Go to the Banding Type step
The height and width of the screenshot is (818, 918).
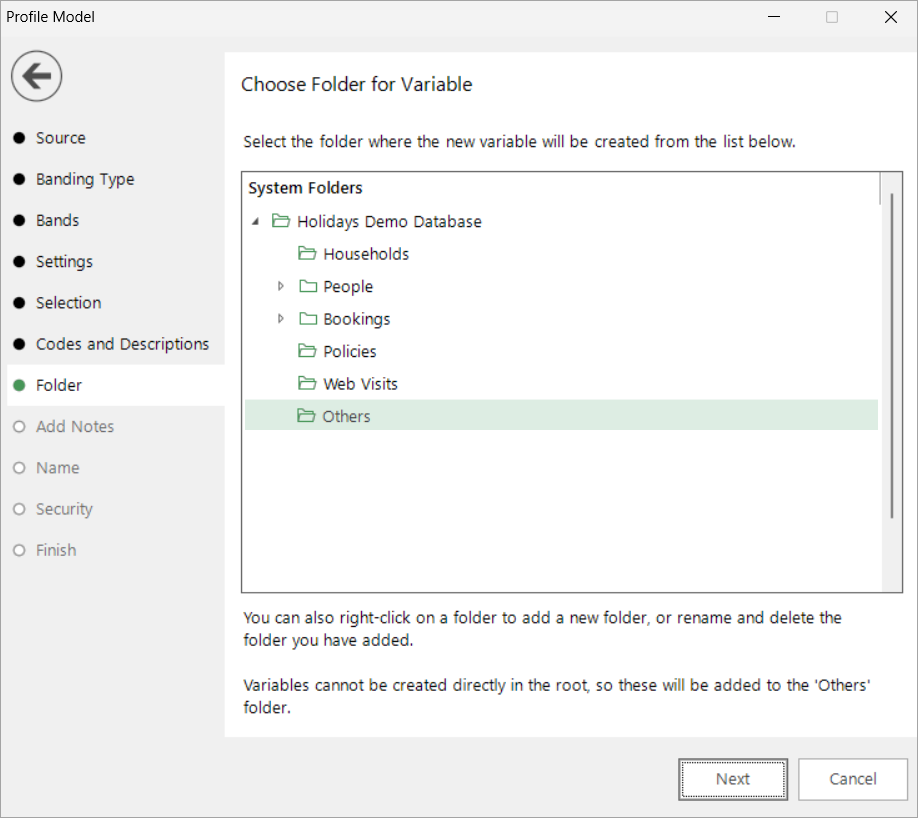coord(85,179)
